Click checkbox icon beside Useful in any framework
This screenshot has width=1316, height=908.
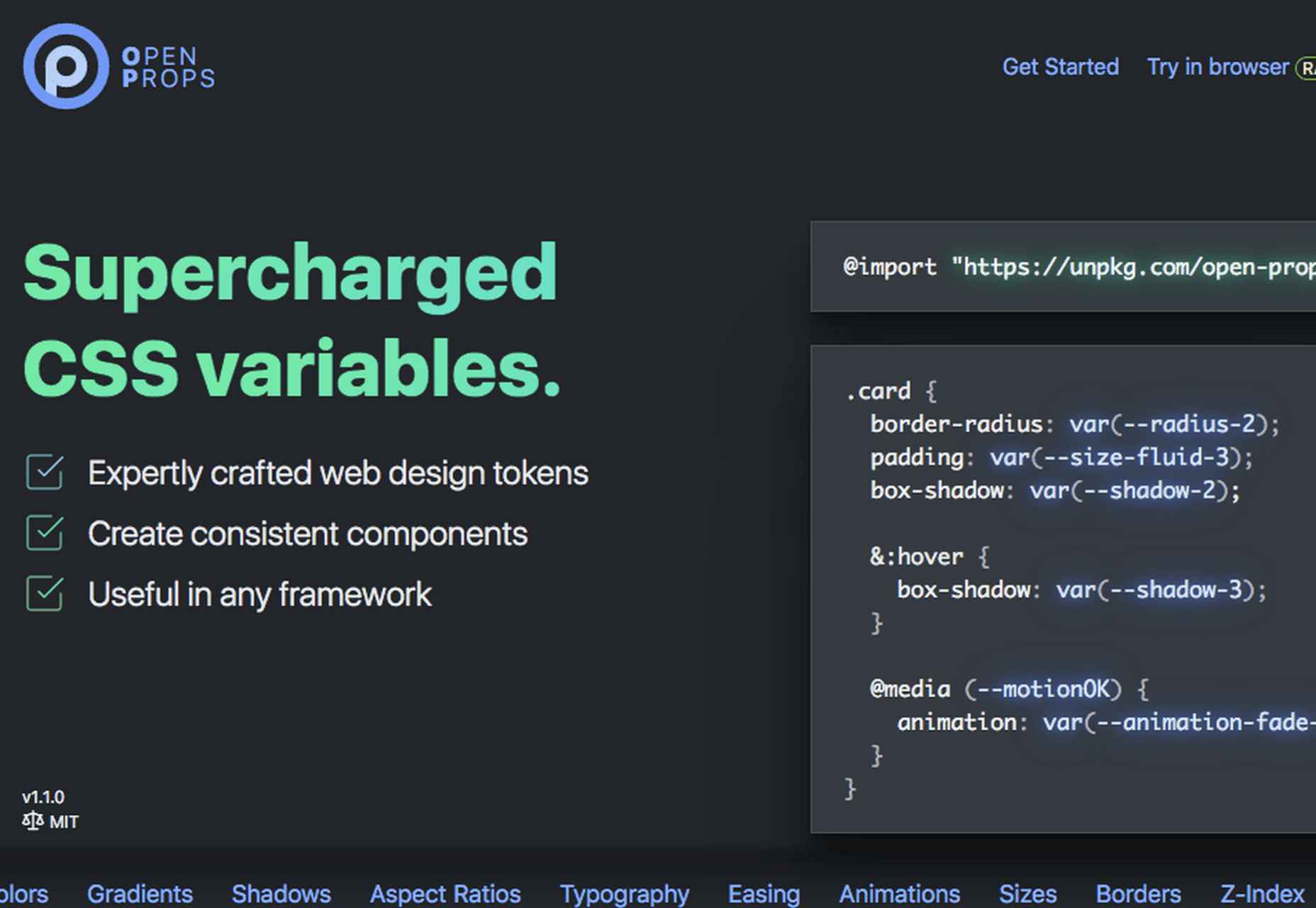click(x=45, y=593)
